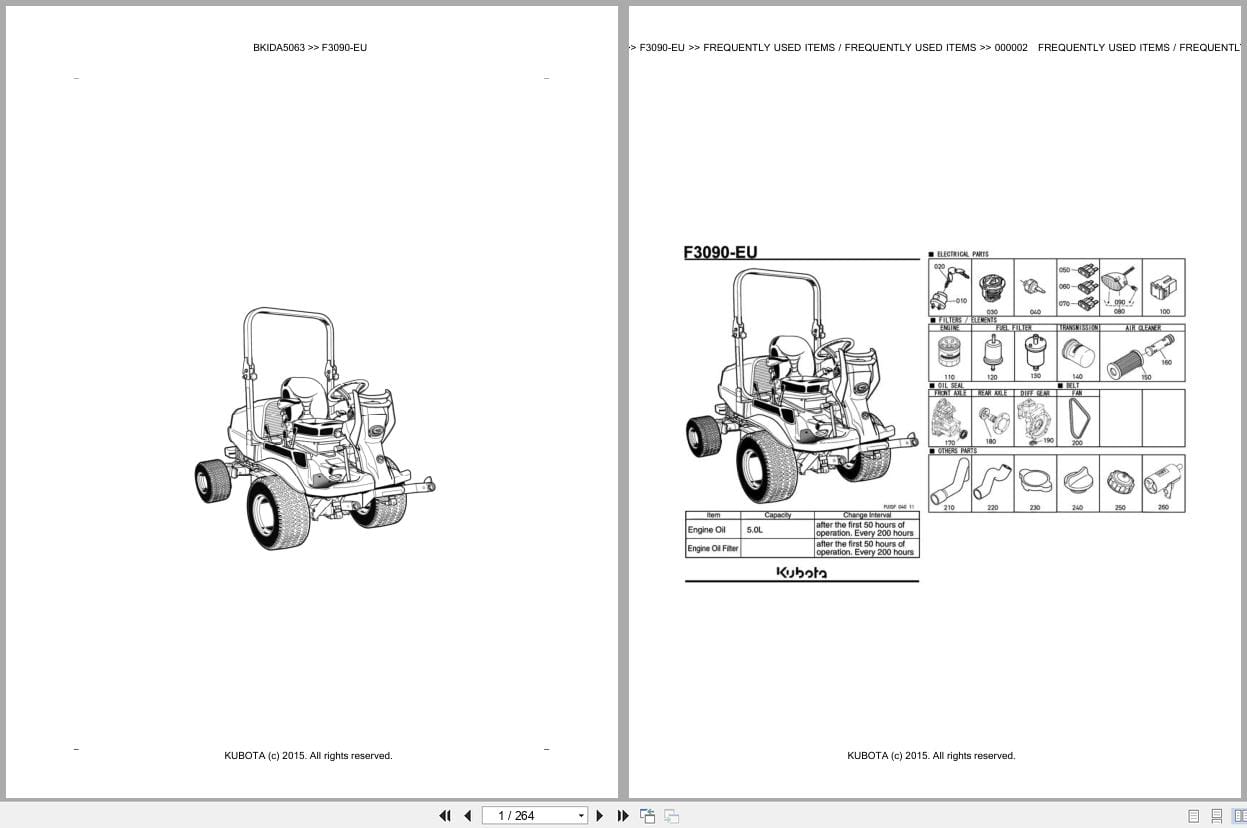
Task: Click the Engine Oil Filter table row label
Action: [x=712, y=548]
